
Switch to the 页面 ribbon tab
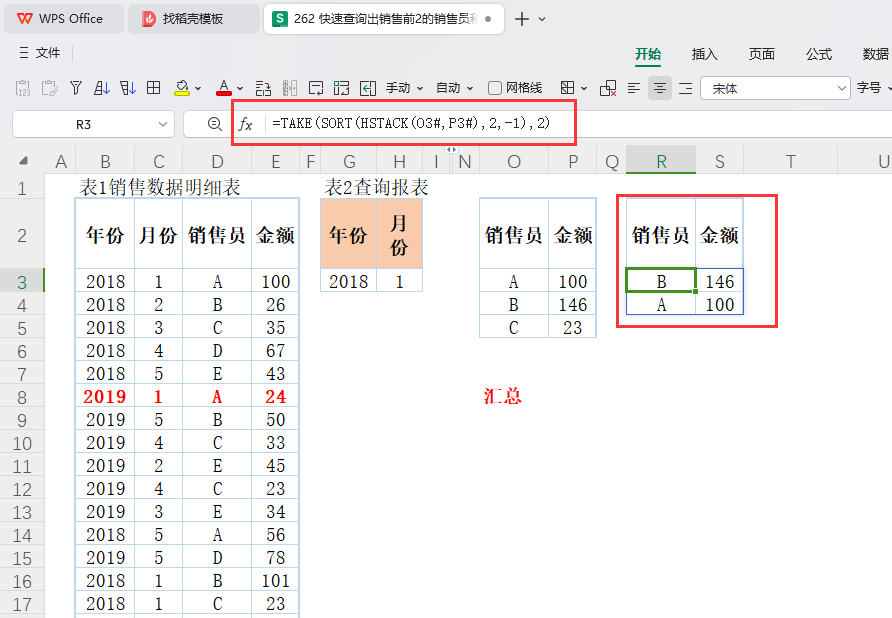(x=762, y=54)
